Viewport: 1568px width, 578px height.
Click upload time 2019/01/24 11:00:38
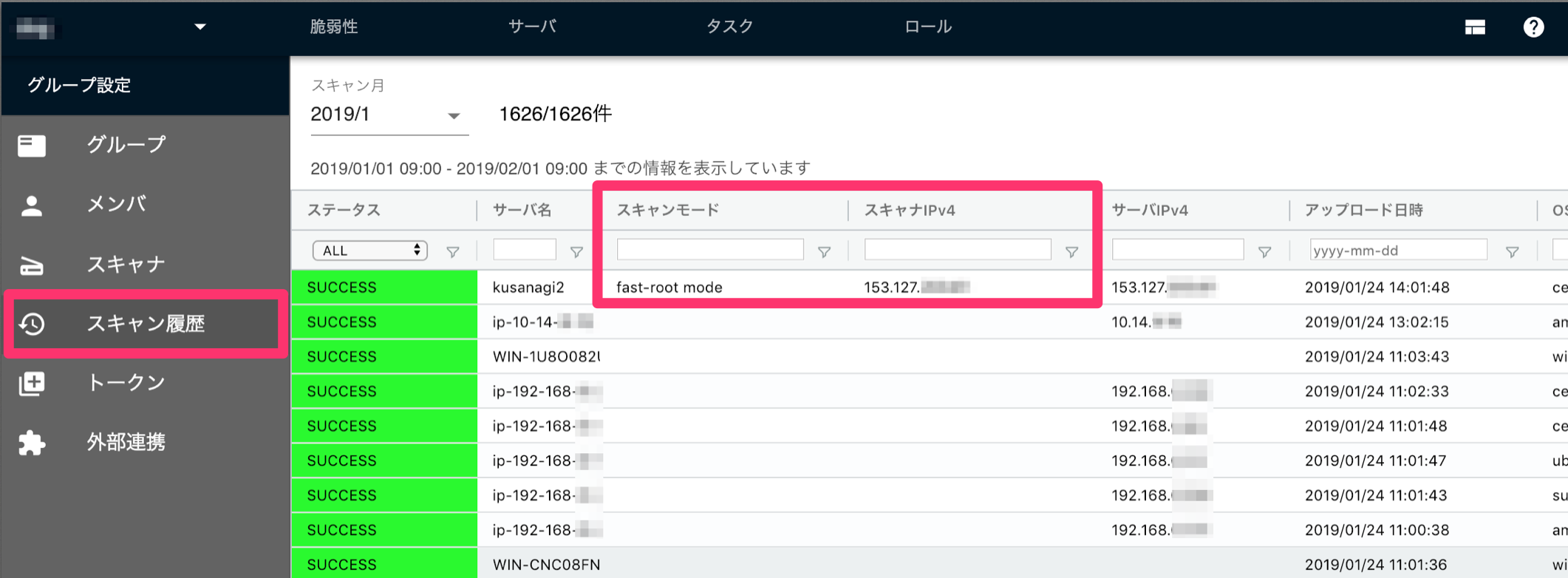point(1377,531)
